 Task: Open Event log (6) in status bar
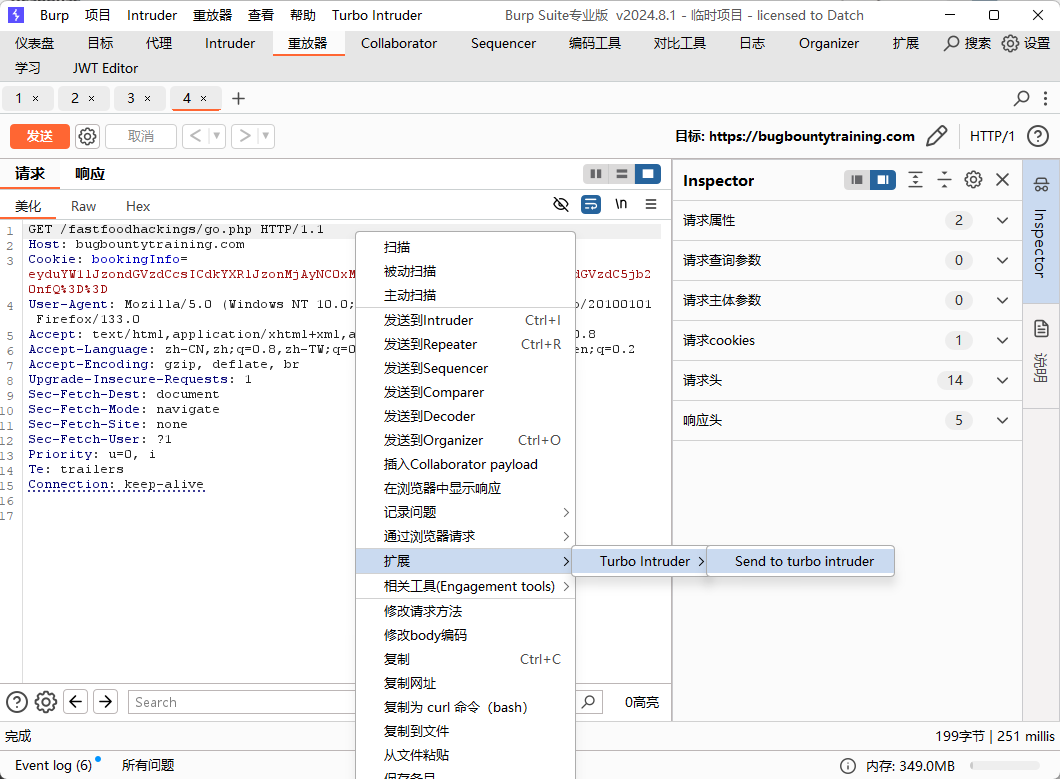click(x=53, y=765)
